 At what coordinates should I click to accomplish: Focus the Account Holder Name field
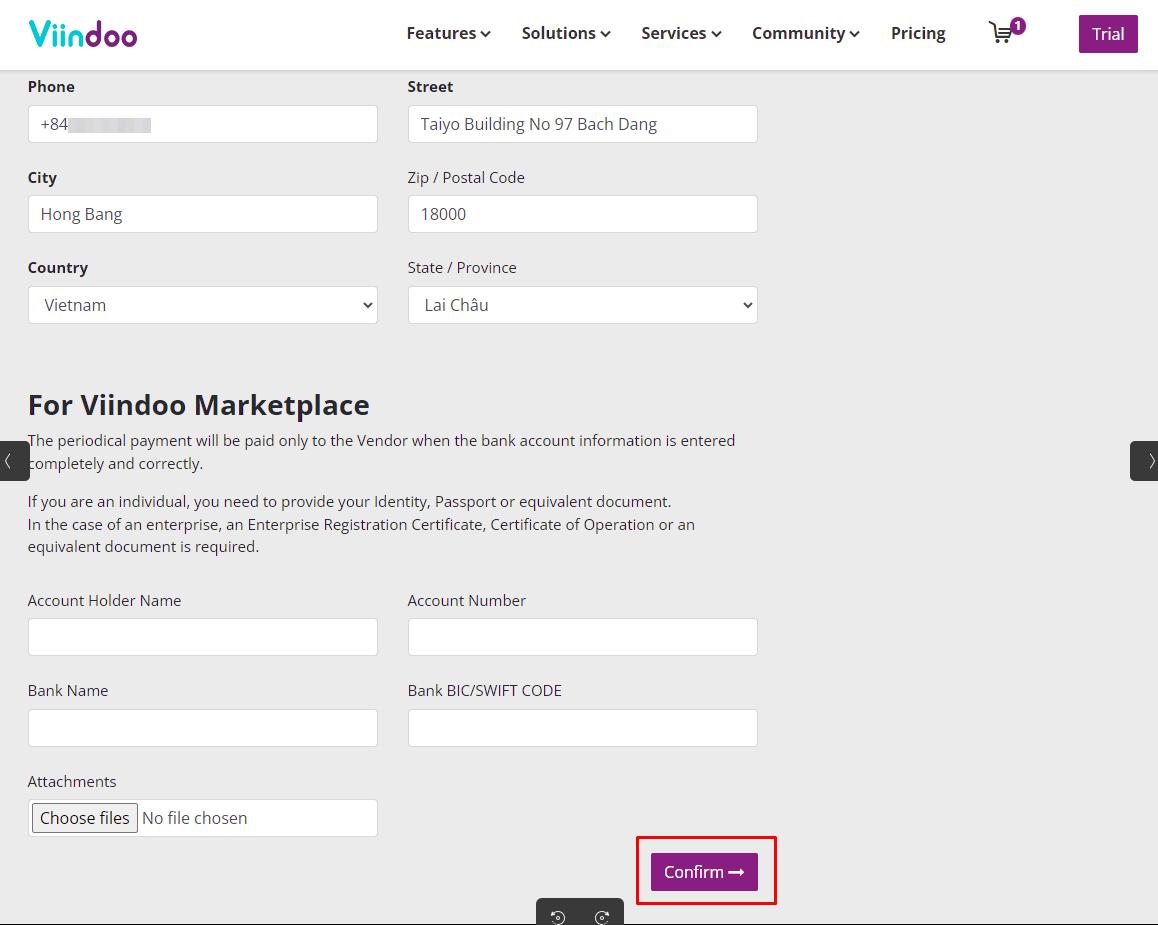tap(203, 637)
